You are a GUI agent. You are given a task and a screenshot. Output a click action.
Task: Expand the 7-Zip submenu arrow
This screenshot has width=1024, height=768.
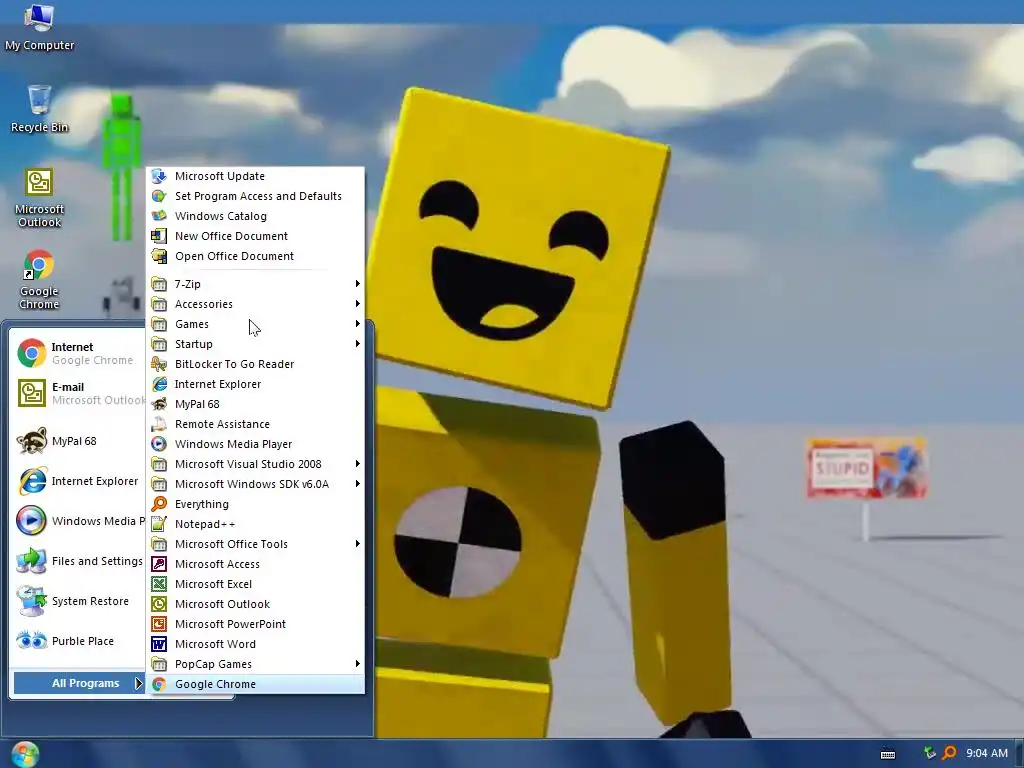coord(357,283)
